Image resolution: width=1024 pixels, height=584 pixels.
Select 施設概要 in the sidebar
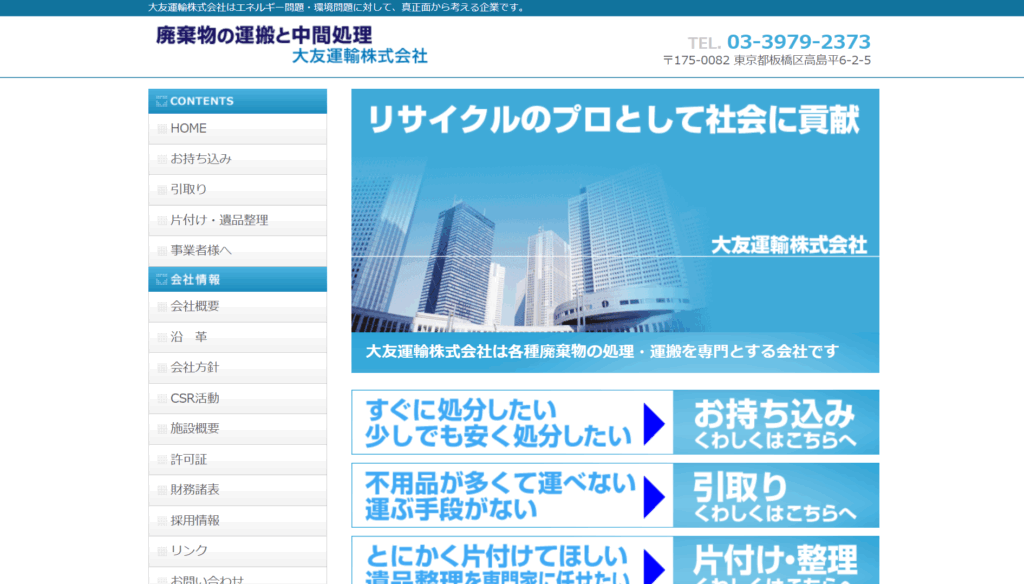[195, 429]
